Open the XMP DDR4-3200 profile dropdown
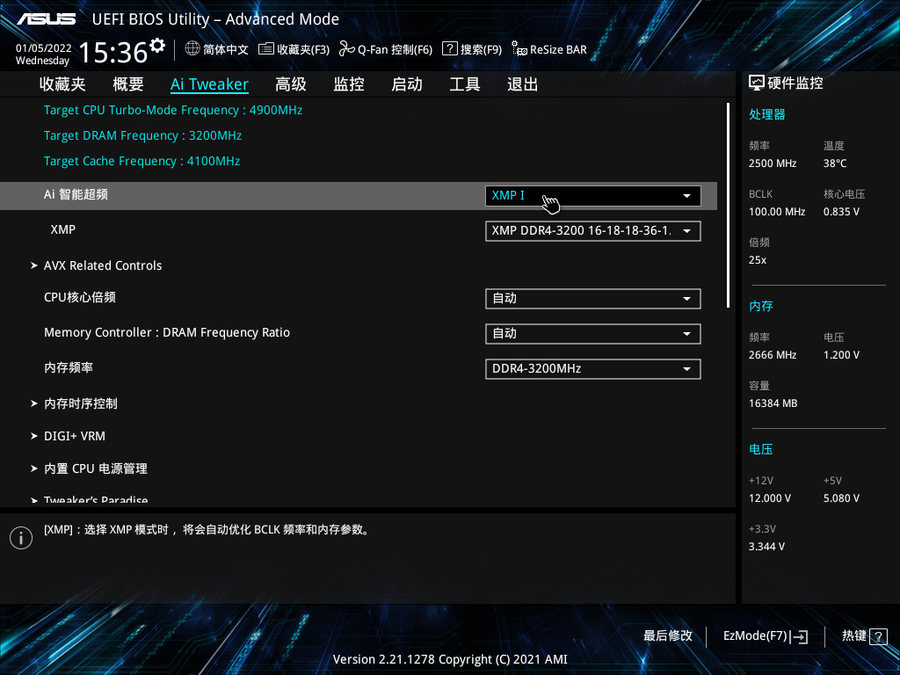The image size is (900, 675). point(592,231)
